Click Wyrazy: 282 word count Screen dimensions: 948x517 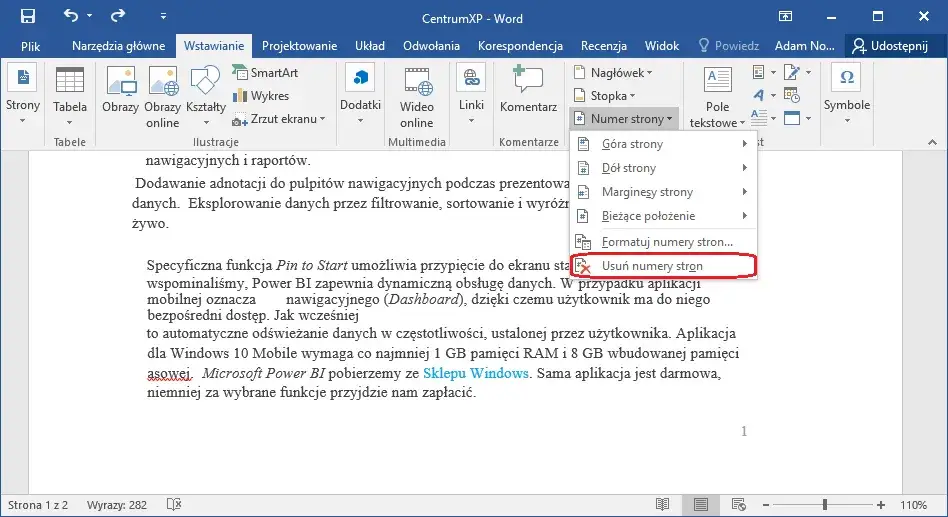point(117,505)
